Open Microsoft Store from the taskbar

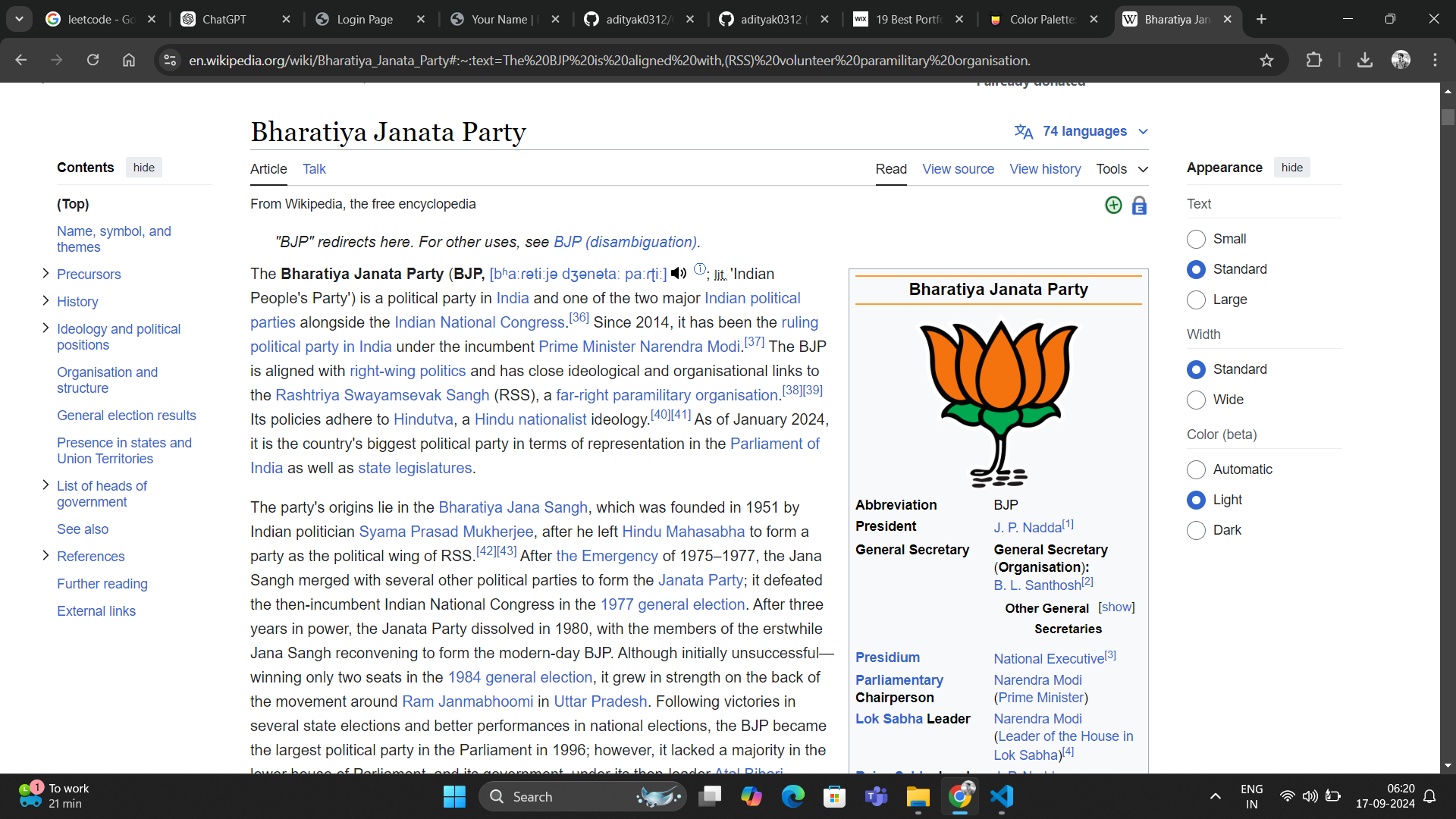pos(835,796)
